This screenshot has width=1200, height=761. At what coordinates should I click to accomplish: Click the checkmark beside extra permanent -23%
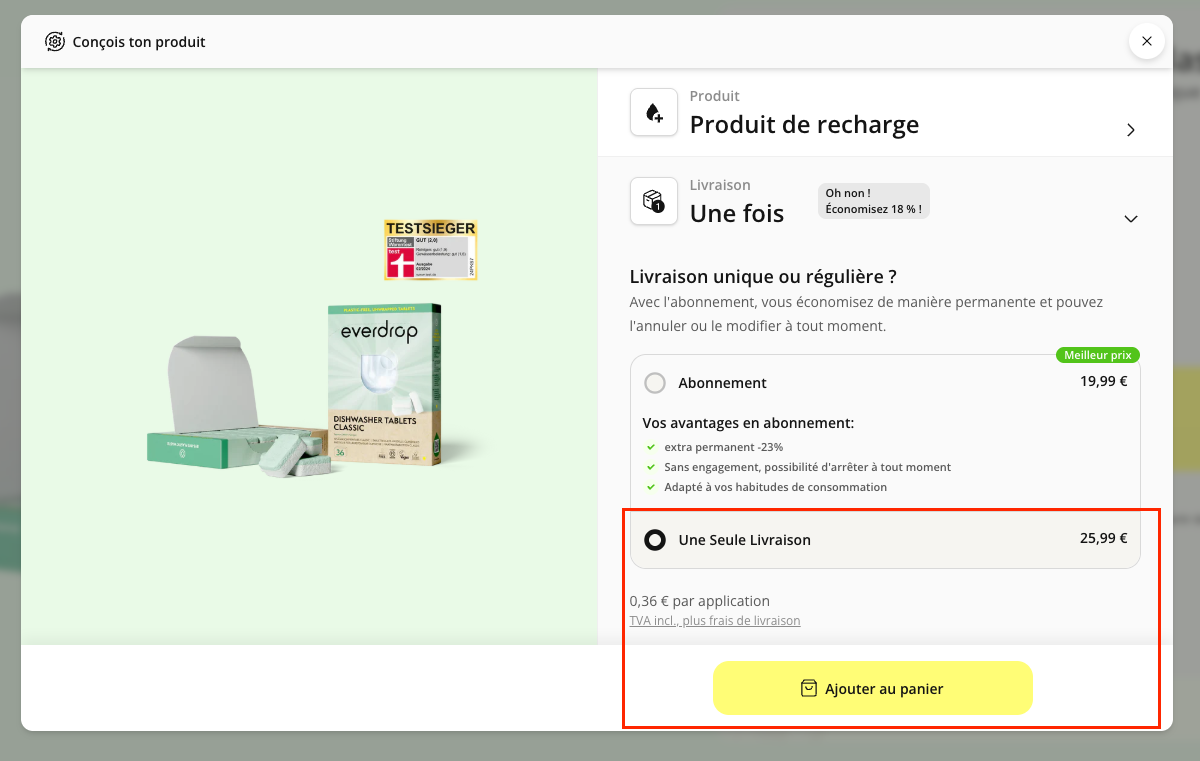(650, 447)
